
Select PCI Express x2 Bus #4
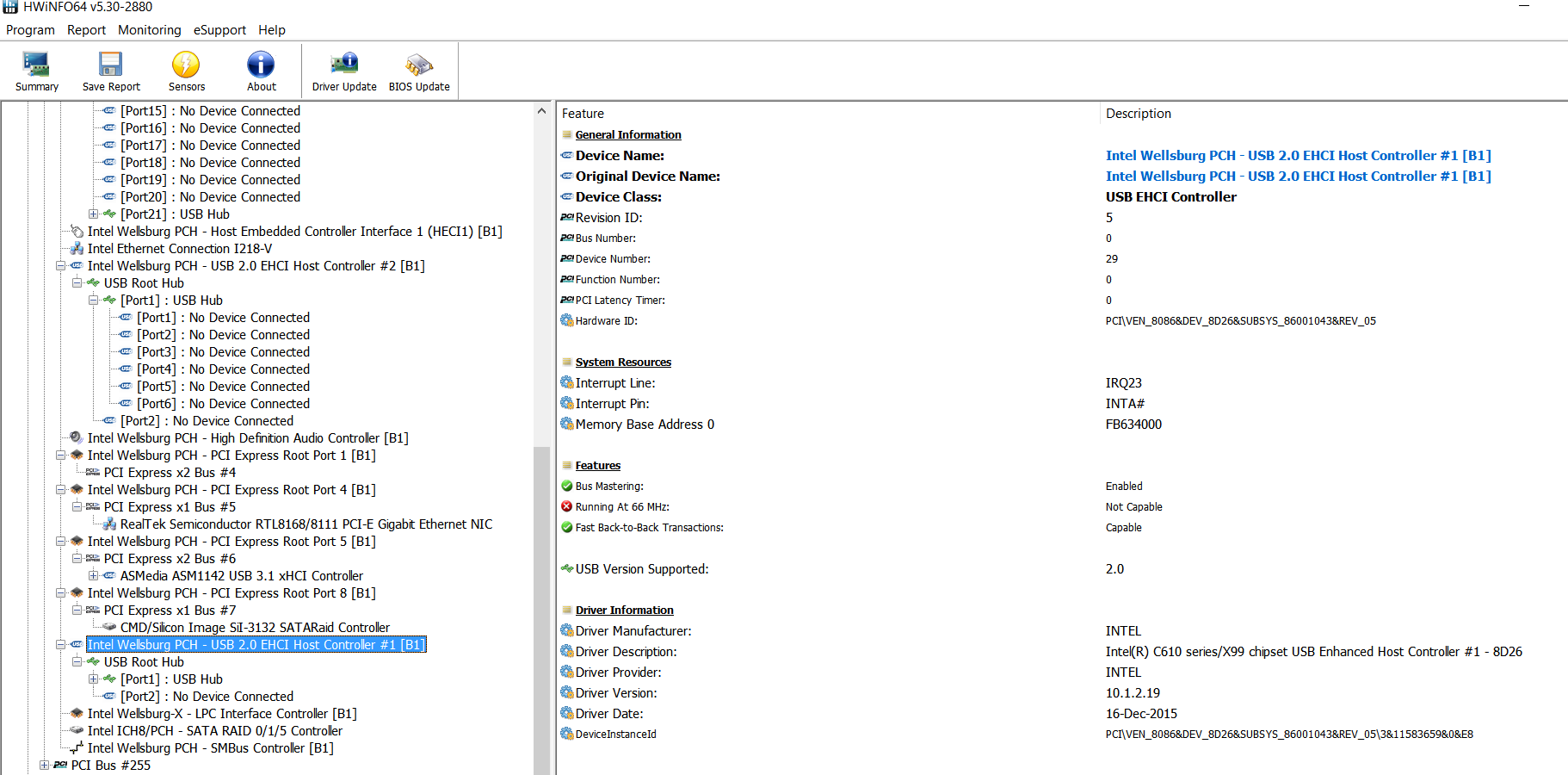170,473
